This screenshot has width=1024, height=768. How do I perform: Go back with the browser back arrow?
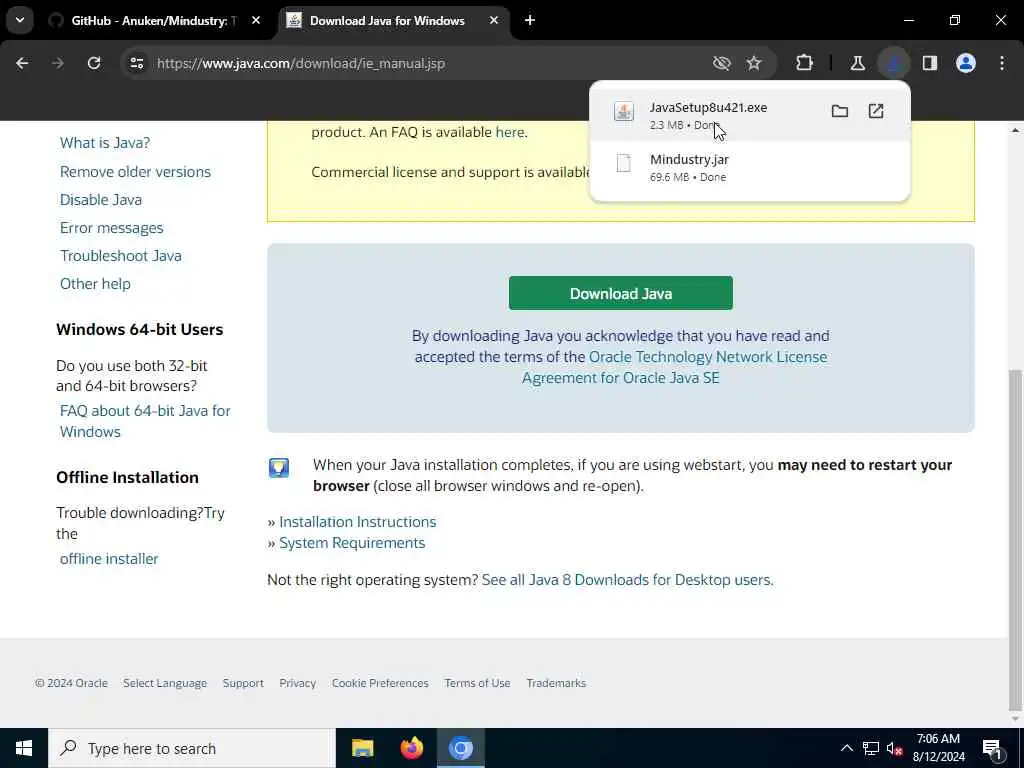[22, 63]
